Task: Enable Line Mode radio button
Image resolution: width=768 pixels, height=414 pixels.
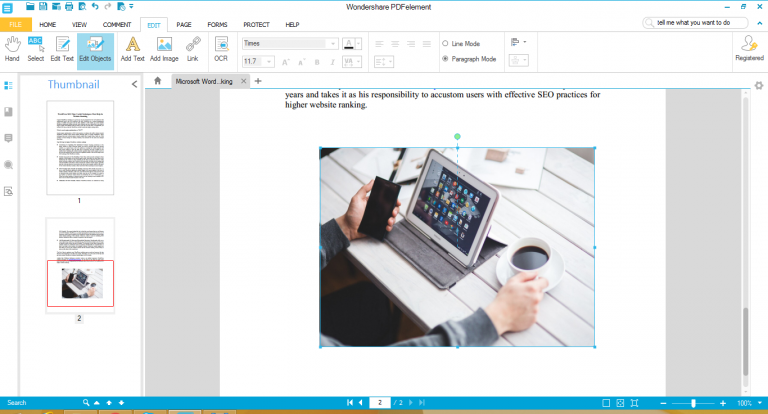Action: (x=445, y=44)
